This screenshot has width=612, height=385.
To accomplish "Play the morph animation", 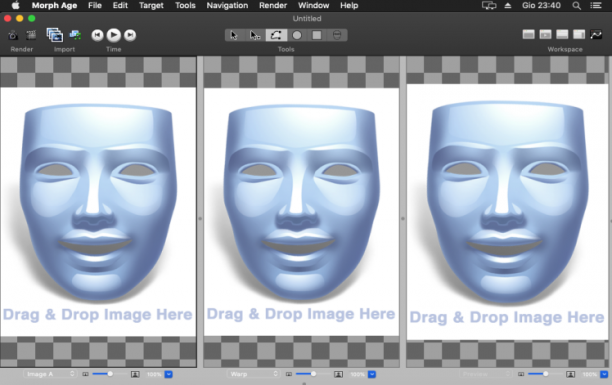I will coord(114,35).
